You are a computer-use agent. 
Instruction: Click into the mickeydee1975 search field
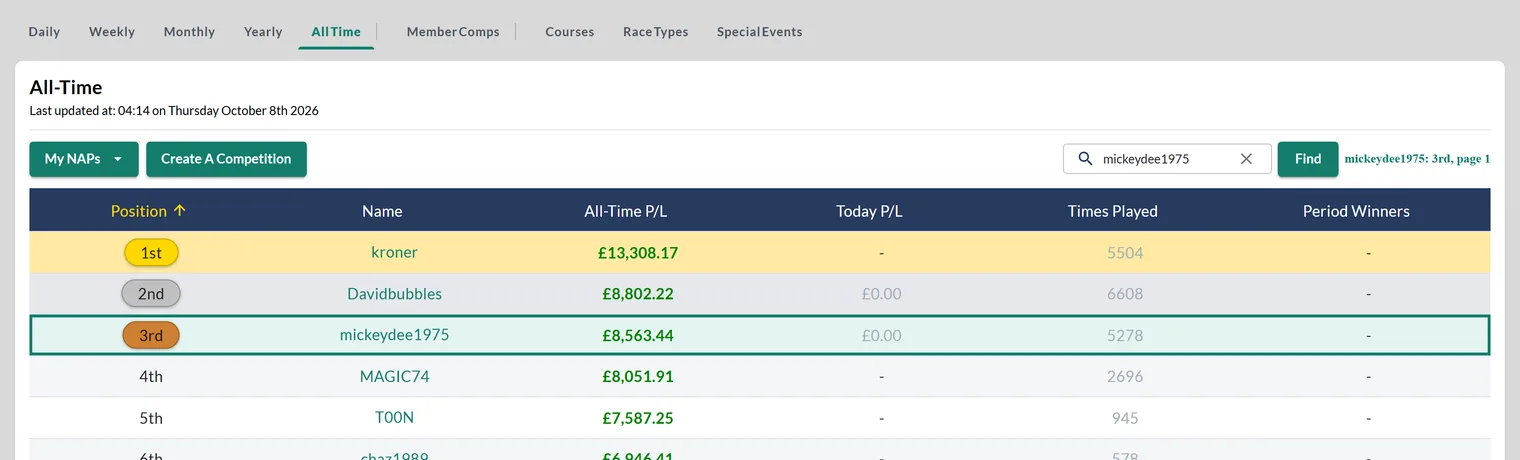[1165, 158]
